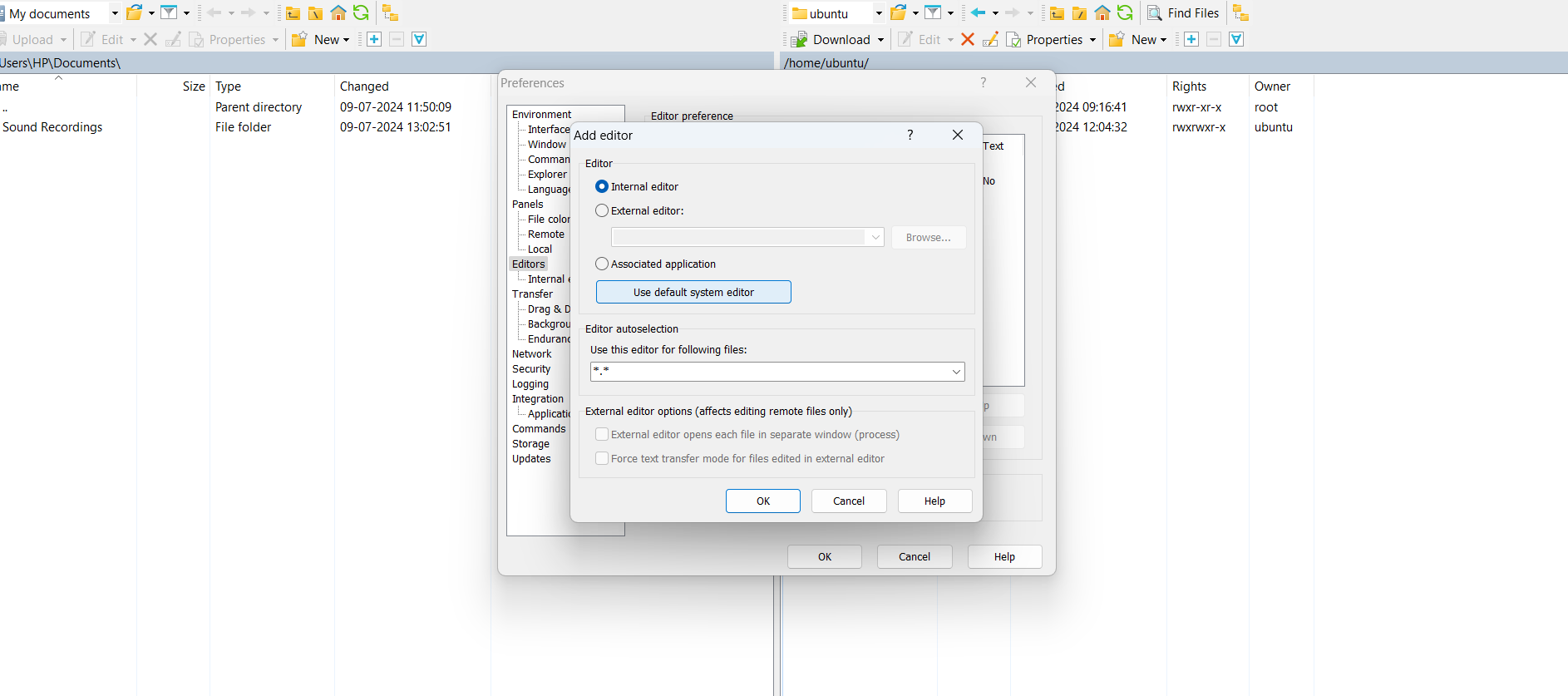Image resolution: width=1568 pixels, height=696 pixels.
Task: Open remote parent directory folder icon
Action: pos(1057,12)
